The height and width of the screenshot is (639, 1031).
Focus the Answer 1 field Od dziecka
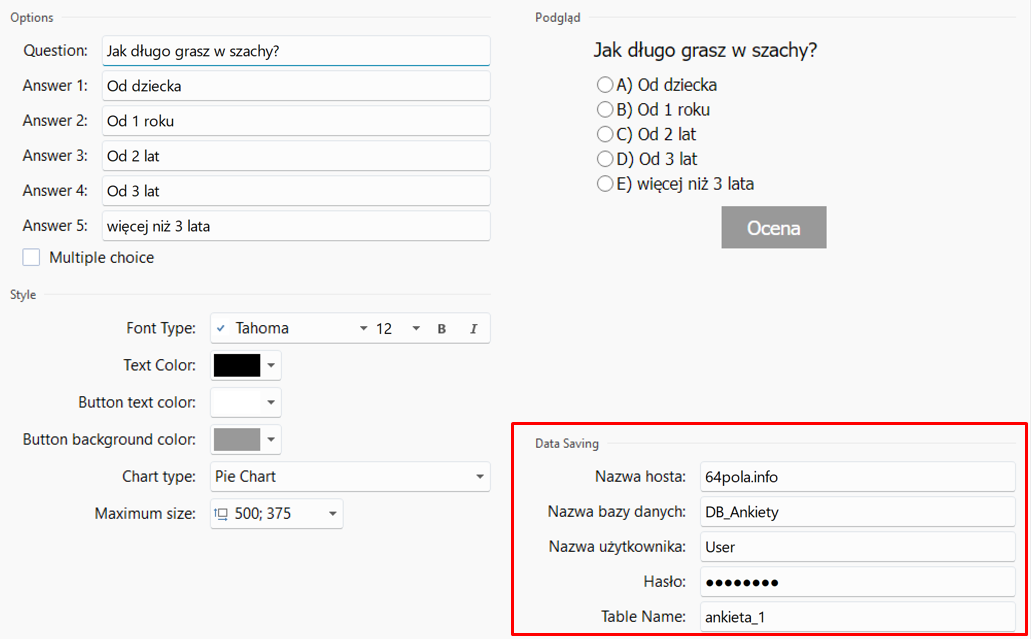296,85
